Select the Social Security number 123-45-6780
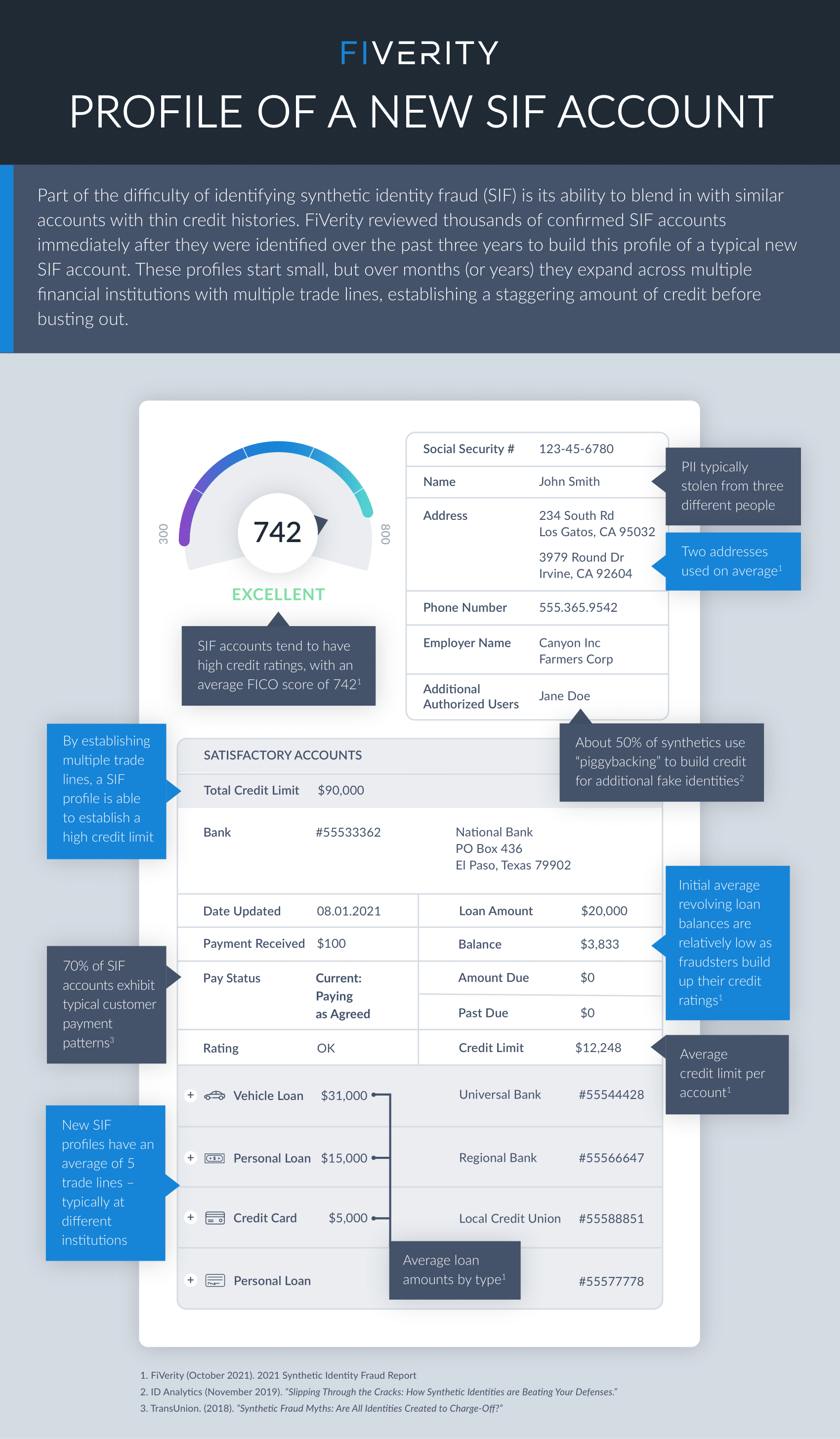840x1439 pixels. click(x=576, y=449)
